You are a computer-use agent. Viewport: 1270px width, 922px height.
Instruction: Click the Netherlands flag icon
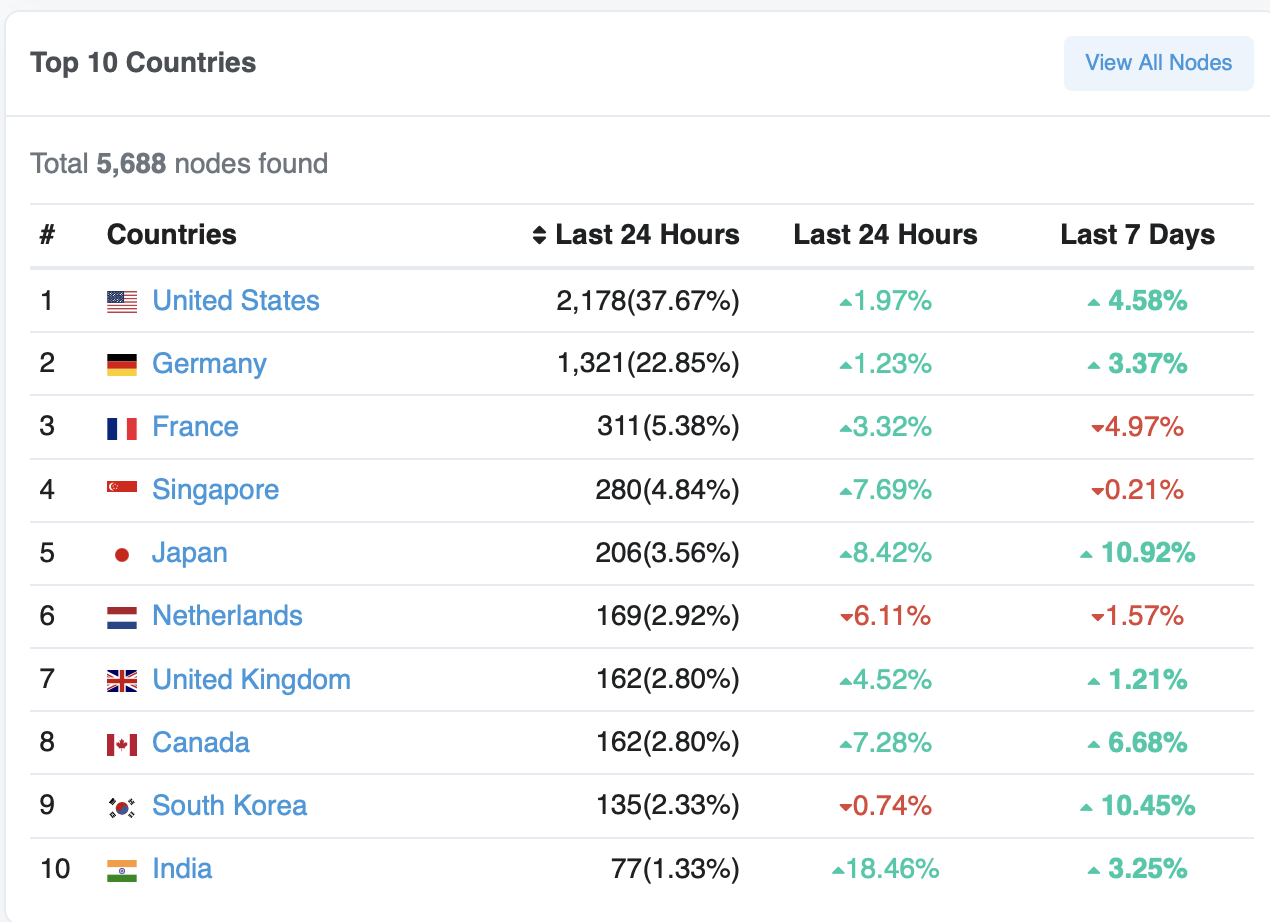(x=122, y=617)
